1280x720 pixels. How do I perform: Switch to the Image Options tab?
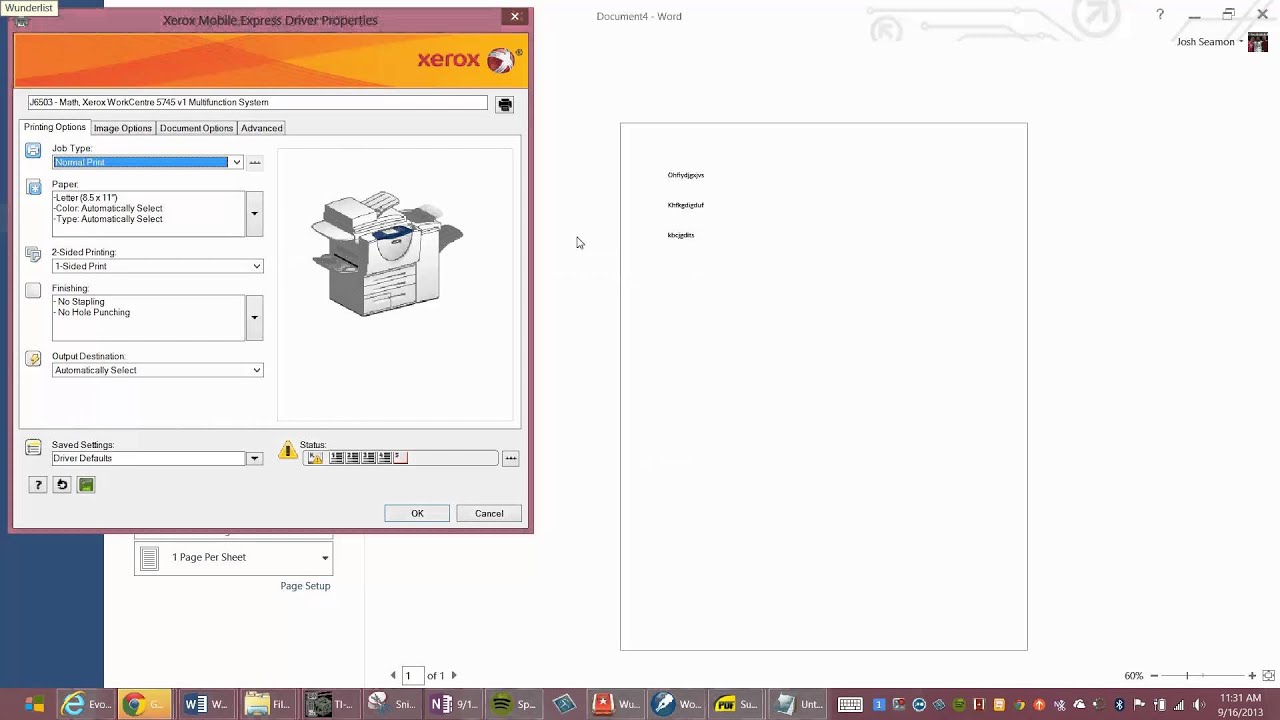[123, 128]
